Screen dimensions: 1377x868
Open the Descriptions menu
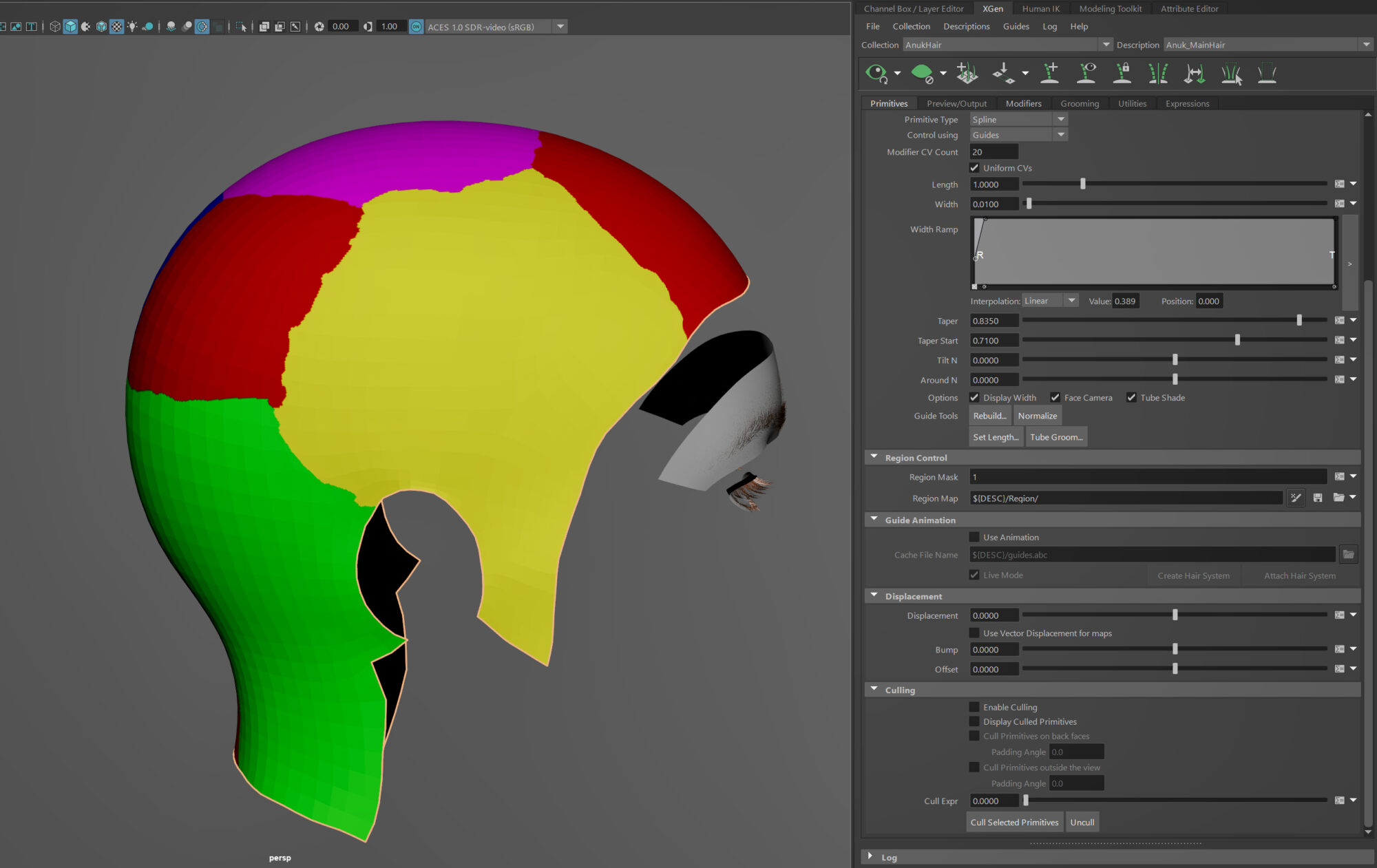pos(966,26)
